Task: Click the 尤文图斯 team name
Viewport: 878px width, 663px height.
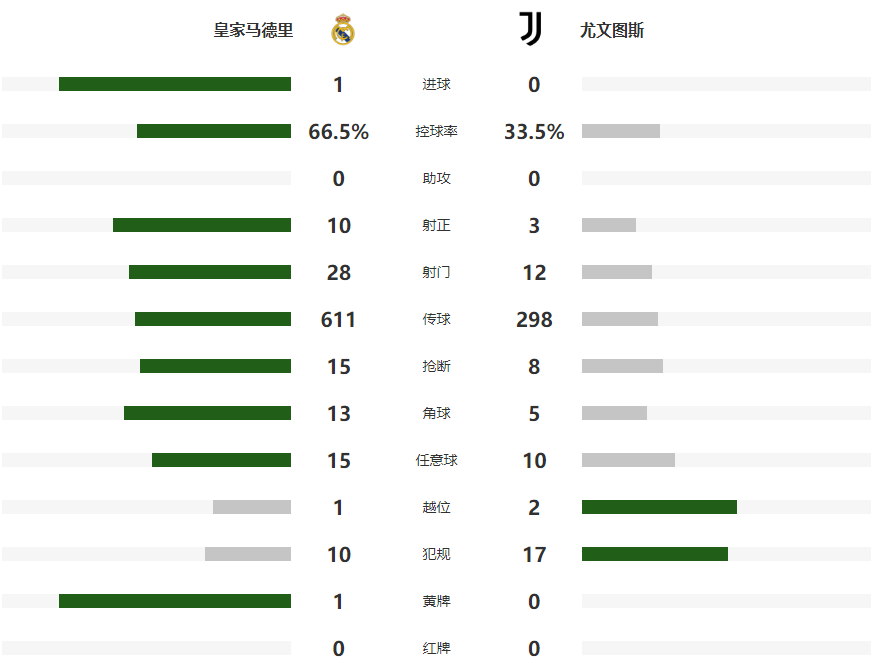Action: pos(612,30)
